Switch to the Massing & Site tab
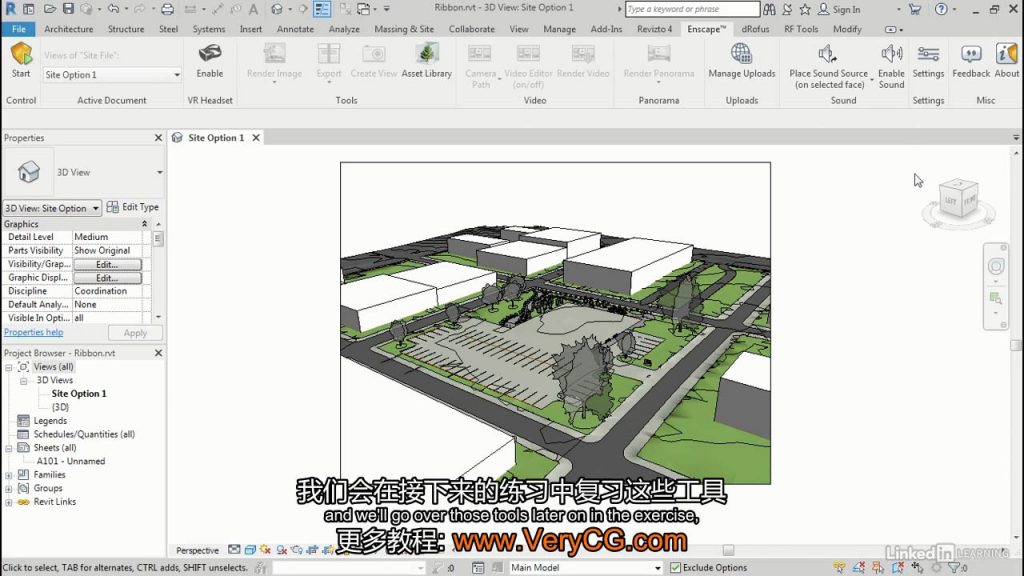The height and width of the screenshot is (576, 1024). coord(404,29)
